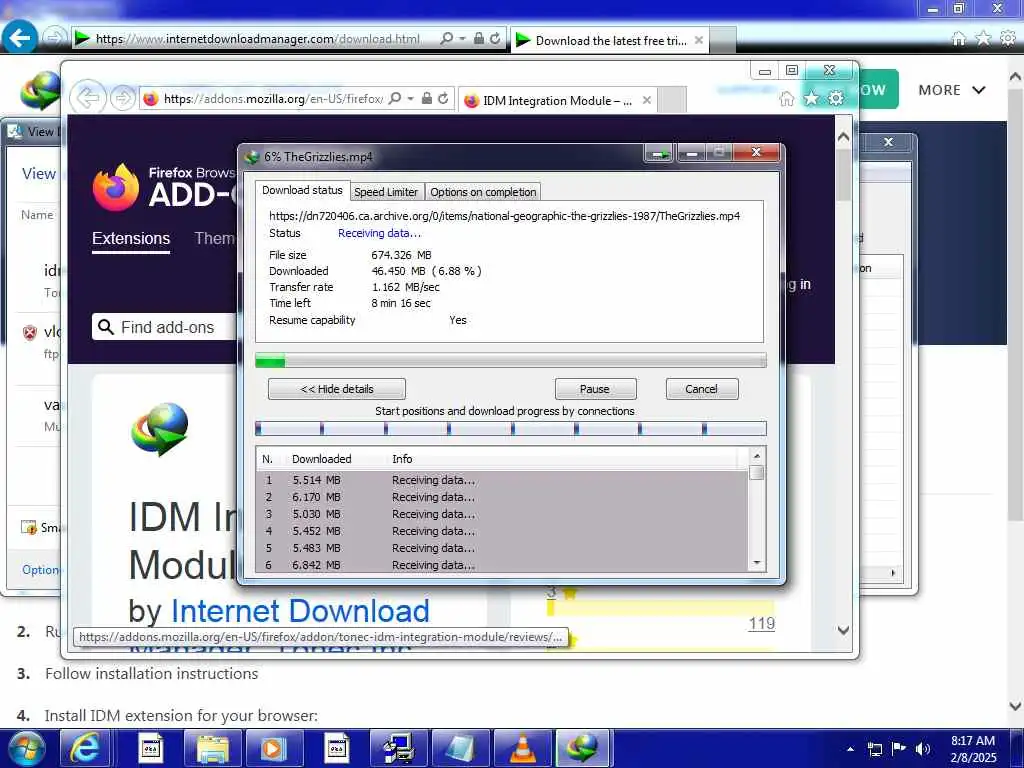Screen dimensions: 1024x768
Task: Click forward arrow in outer Internet Explorer window
Action: point(55,37)
